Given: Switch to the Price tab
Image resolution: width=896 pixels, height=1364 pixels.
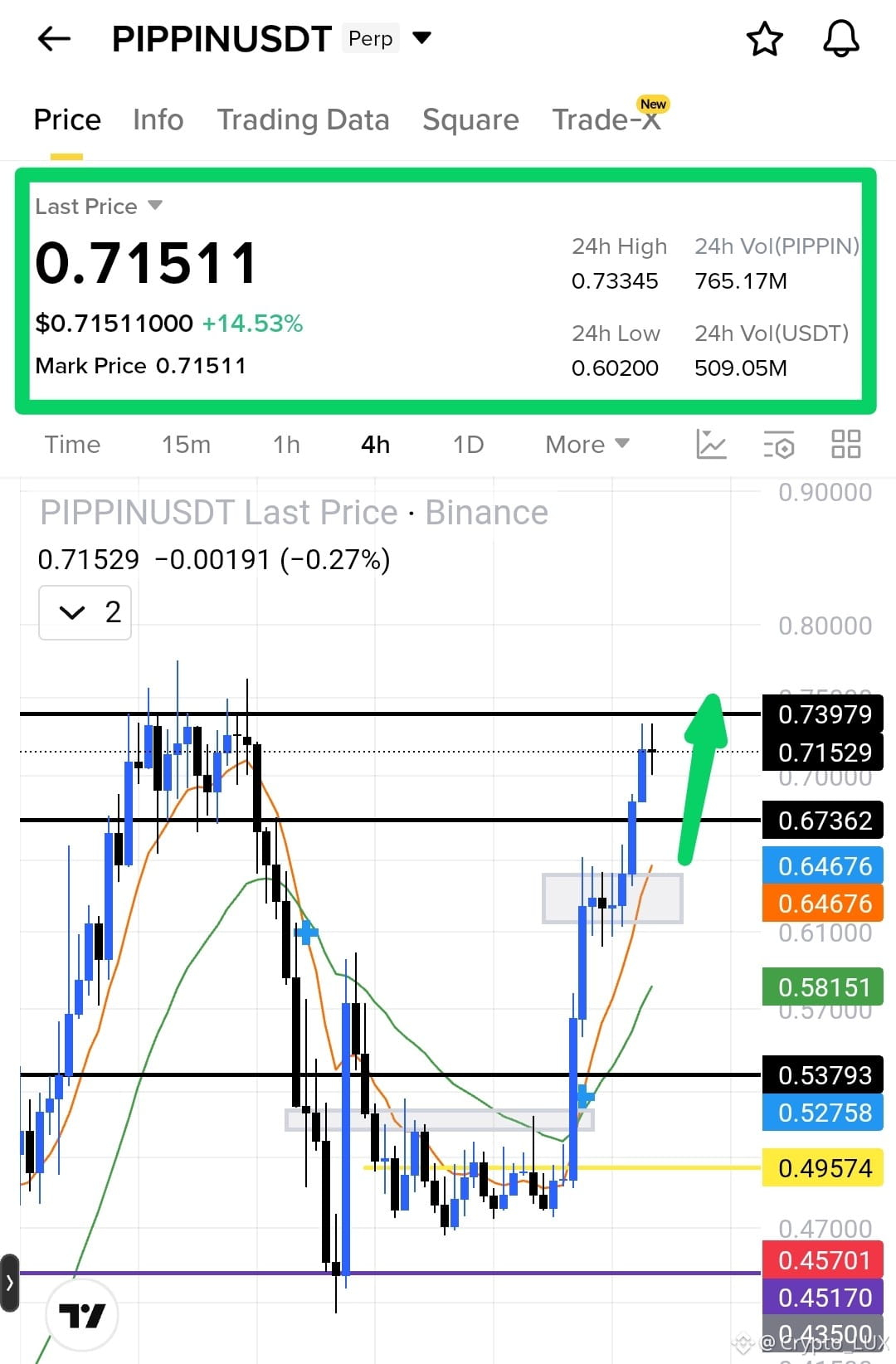Looking at the screenshot, I should [67, 119].
